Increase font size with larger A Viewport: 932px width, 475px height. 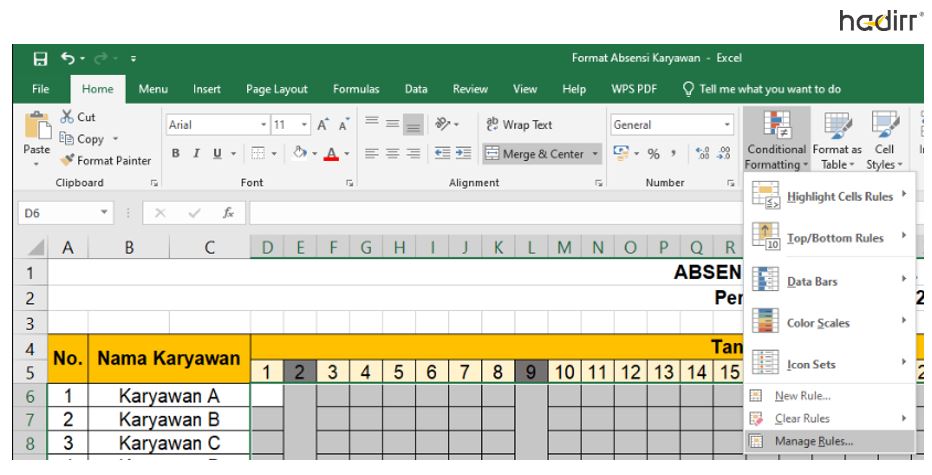click(323, 125)
